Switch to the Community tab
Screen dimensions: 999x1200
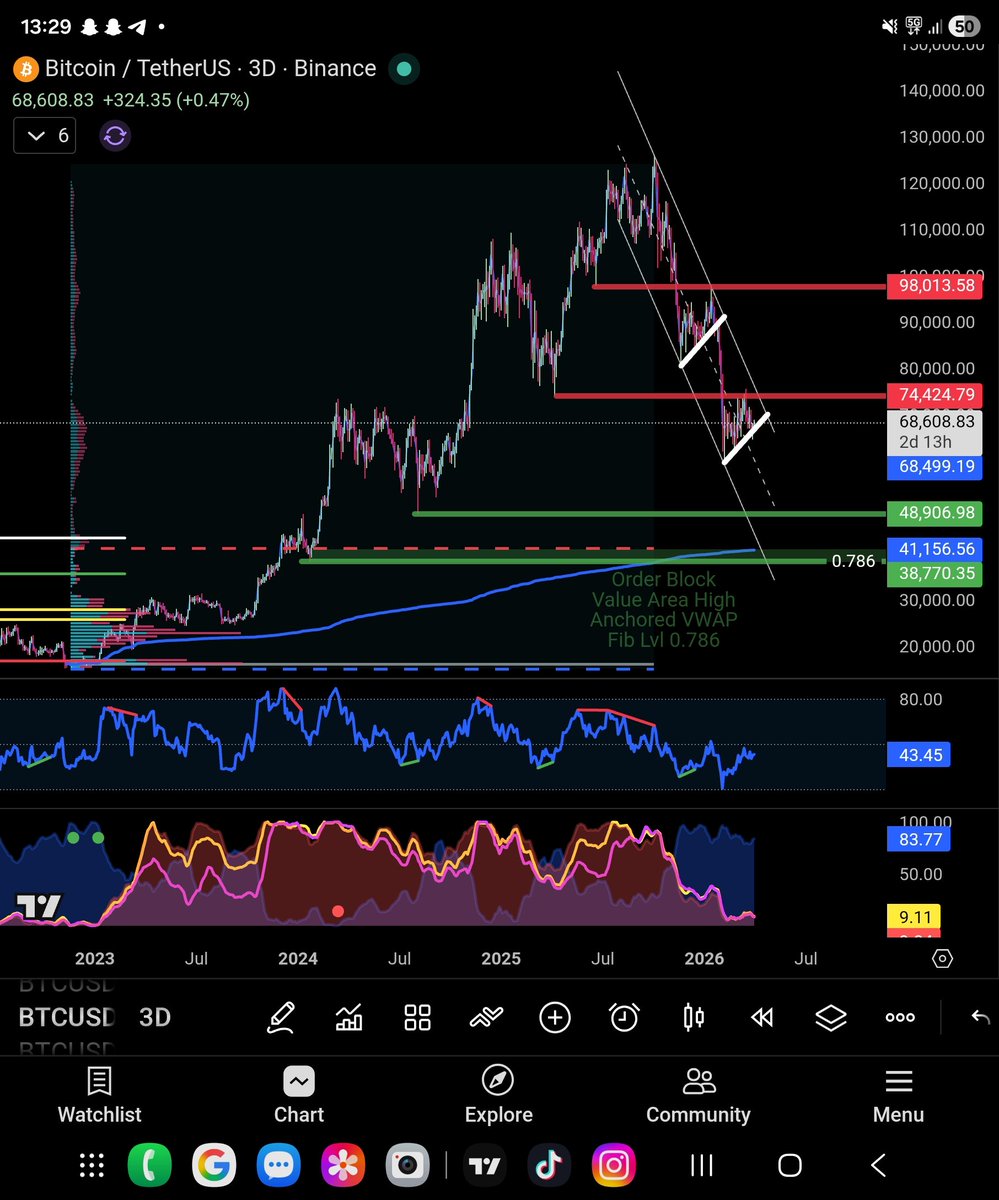698,1094
